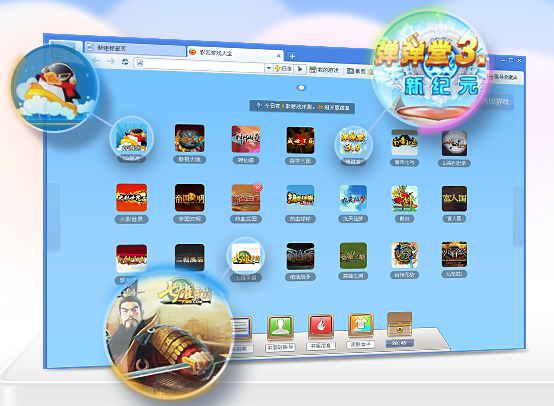Launch the beige game icon with dark brush lettering
Image resolution: width=554 pixels, height=406 pixels.
click(404, 142)
